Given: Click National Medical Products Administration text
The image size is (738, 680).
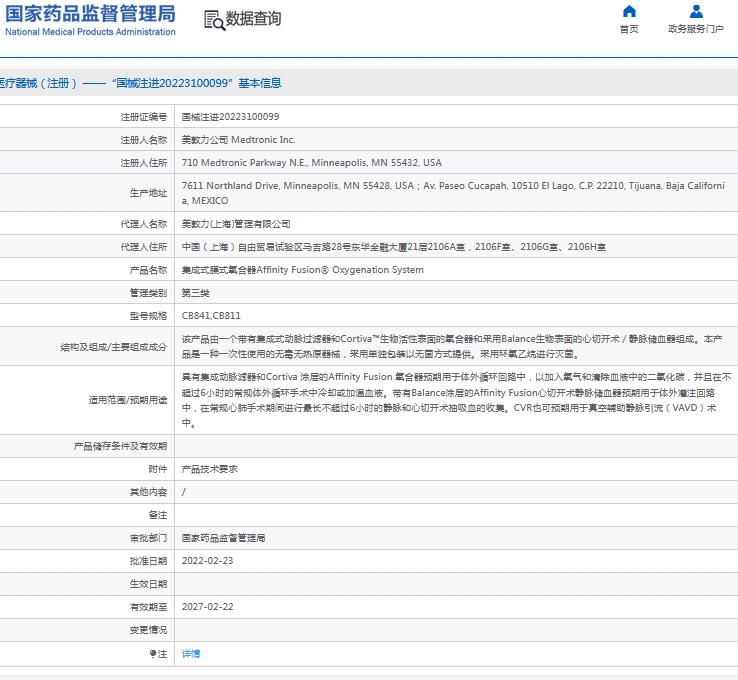Looking at the screenshot, I should pos(90,32).
